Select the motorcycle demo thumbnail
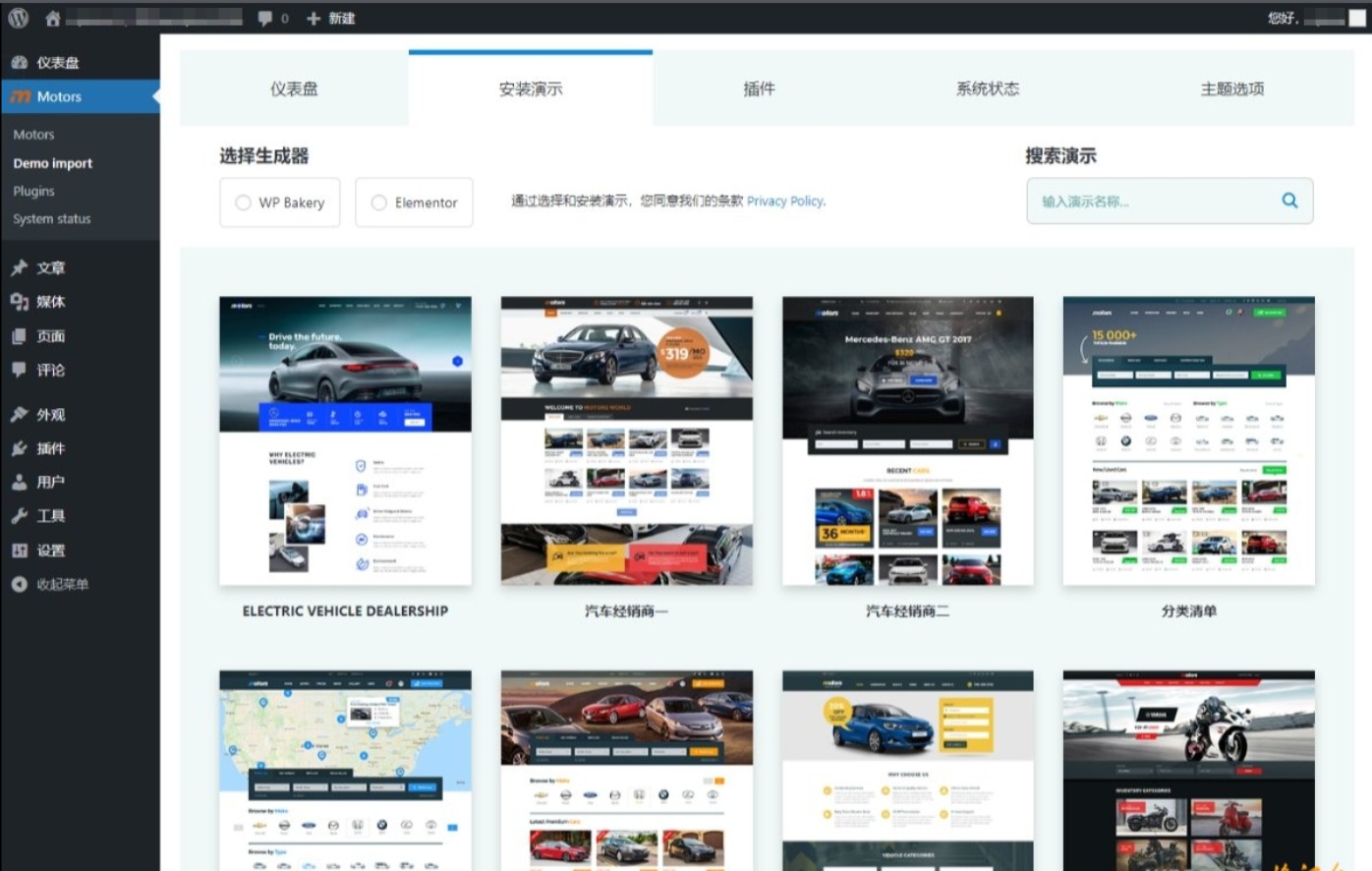This screenshot has height=871, width=1372. [1189, 771]
